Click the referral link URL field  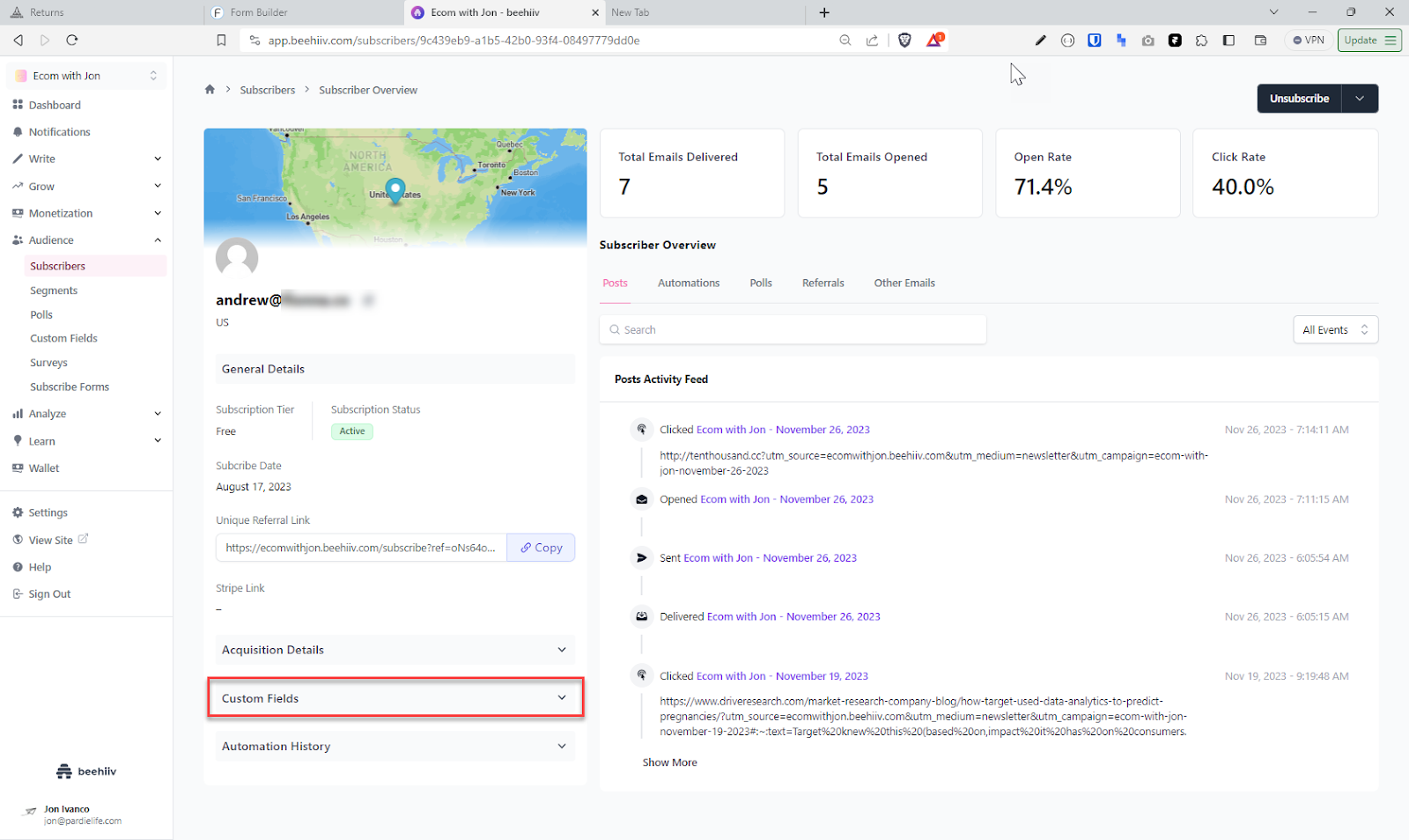click(x=361, y=548)
